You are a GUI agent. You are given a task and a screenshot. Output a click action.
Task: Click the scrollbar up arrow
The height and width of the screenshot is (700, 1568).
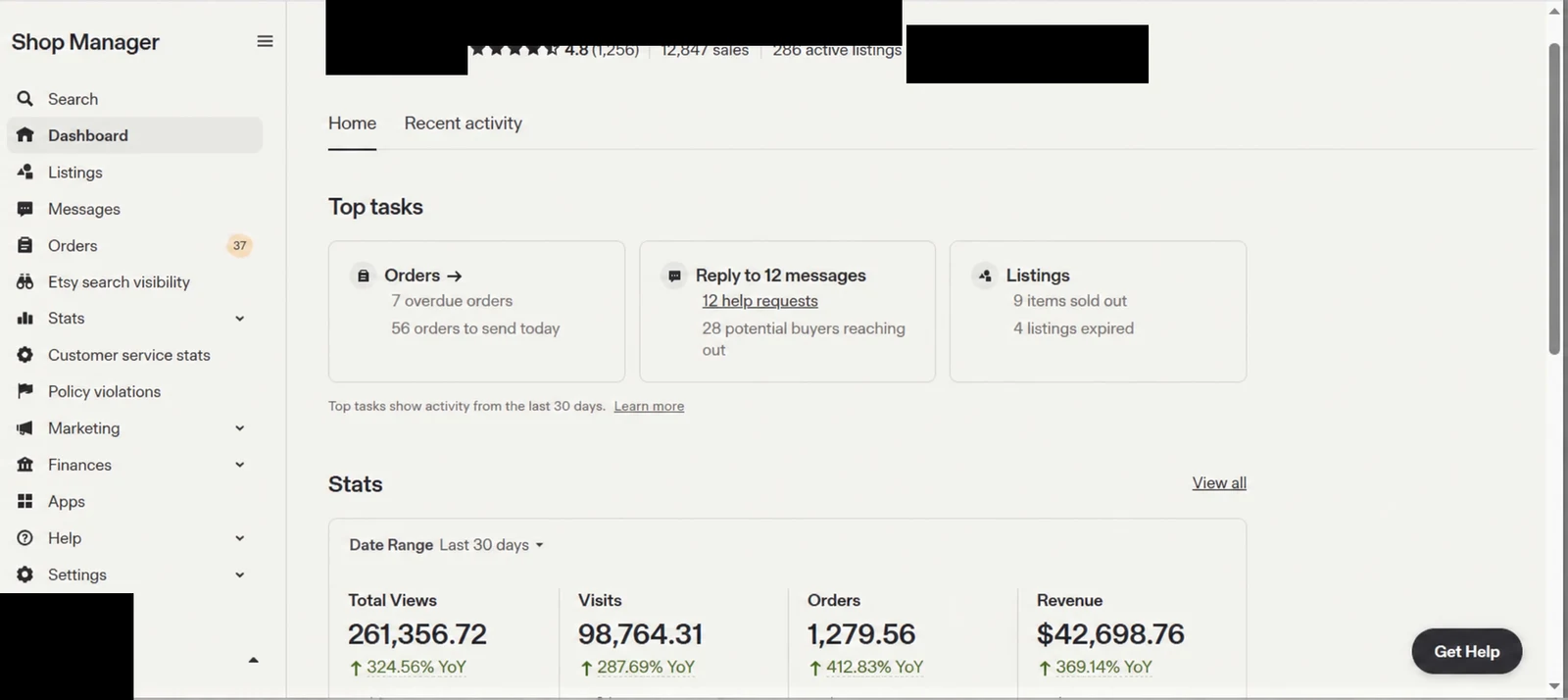click(x=1554, y=11)
